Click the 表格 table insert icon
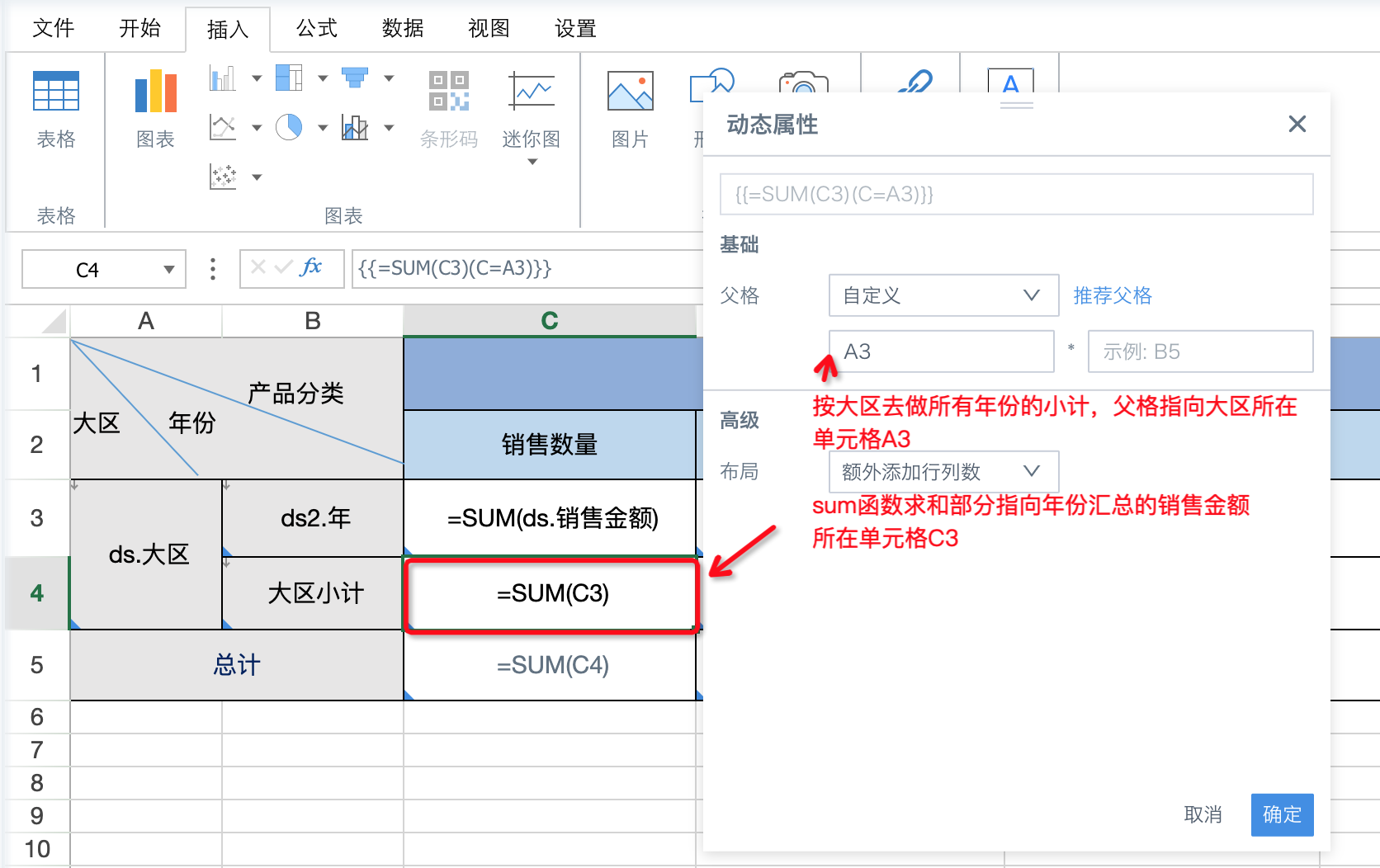Viewport: 1380px width, 868px height. click(x=55, y=91)
